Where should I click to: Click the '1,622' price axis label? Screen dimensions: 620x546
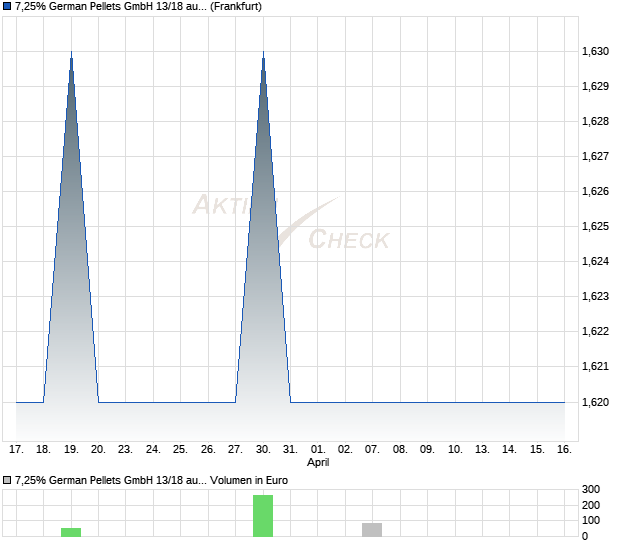[595, 331]
